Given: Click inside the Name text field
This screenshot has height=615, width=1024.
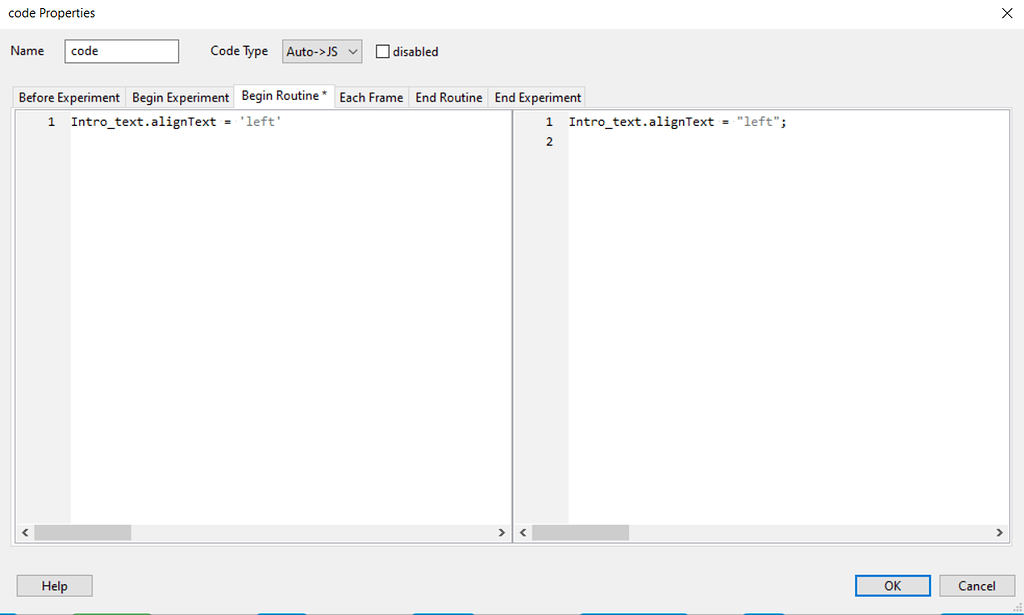Looking at the screenshot, I should [x=121, y=51].
